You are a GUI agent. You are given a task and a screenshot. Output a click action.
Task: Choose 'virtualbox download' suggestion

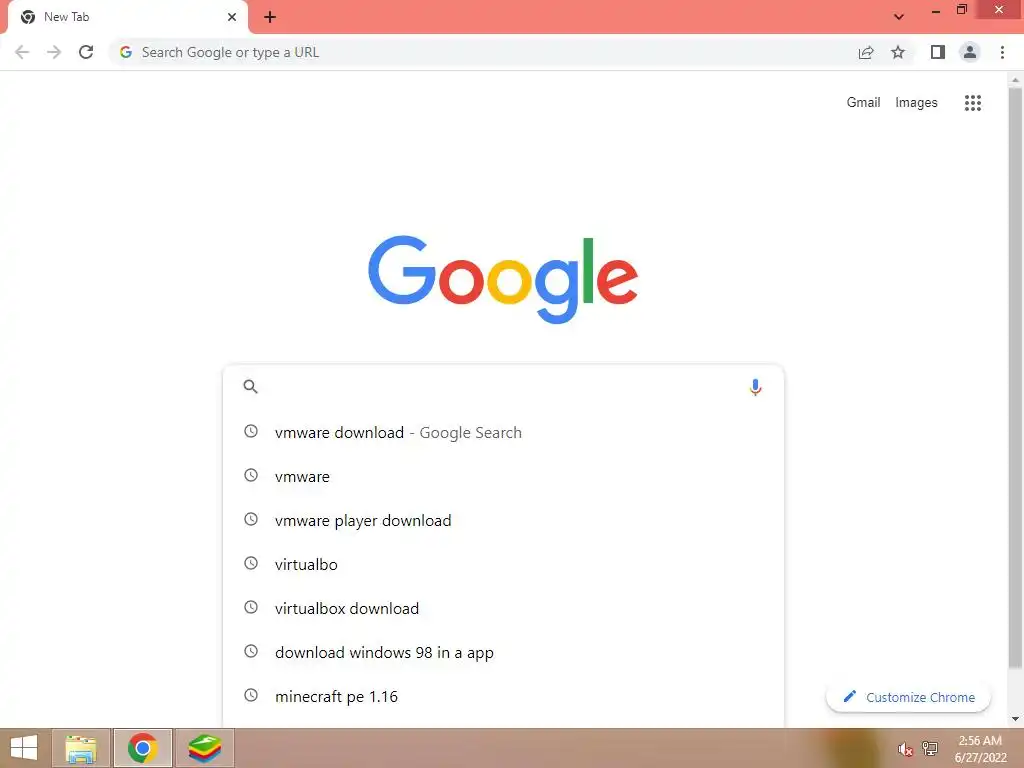click(x=503, y=609)
